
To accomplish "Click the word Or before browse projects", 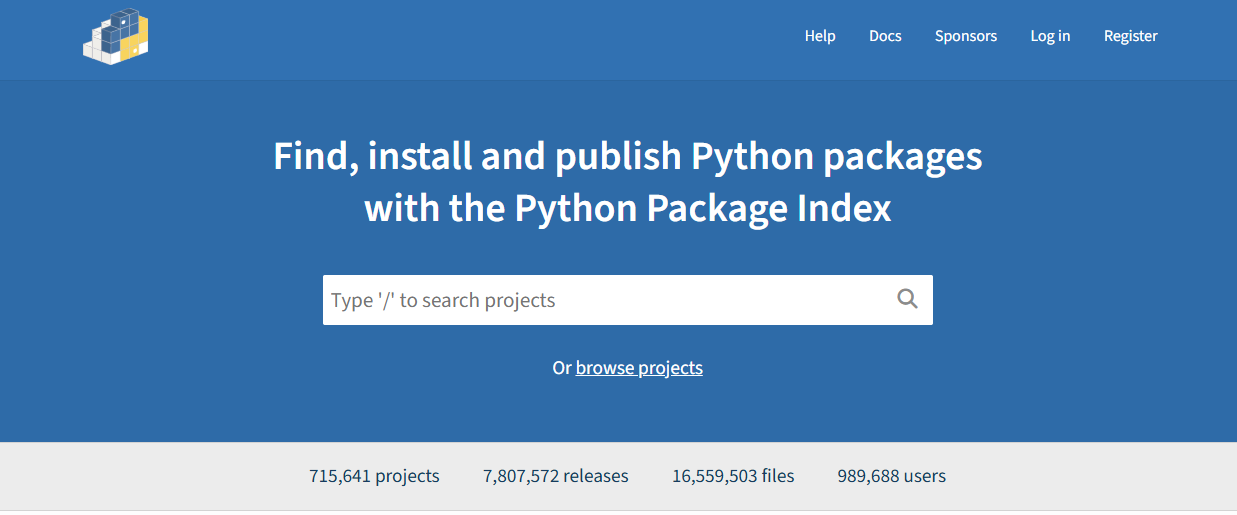I will coord(561,368).
